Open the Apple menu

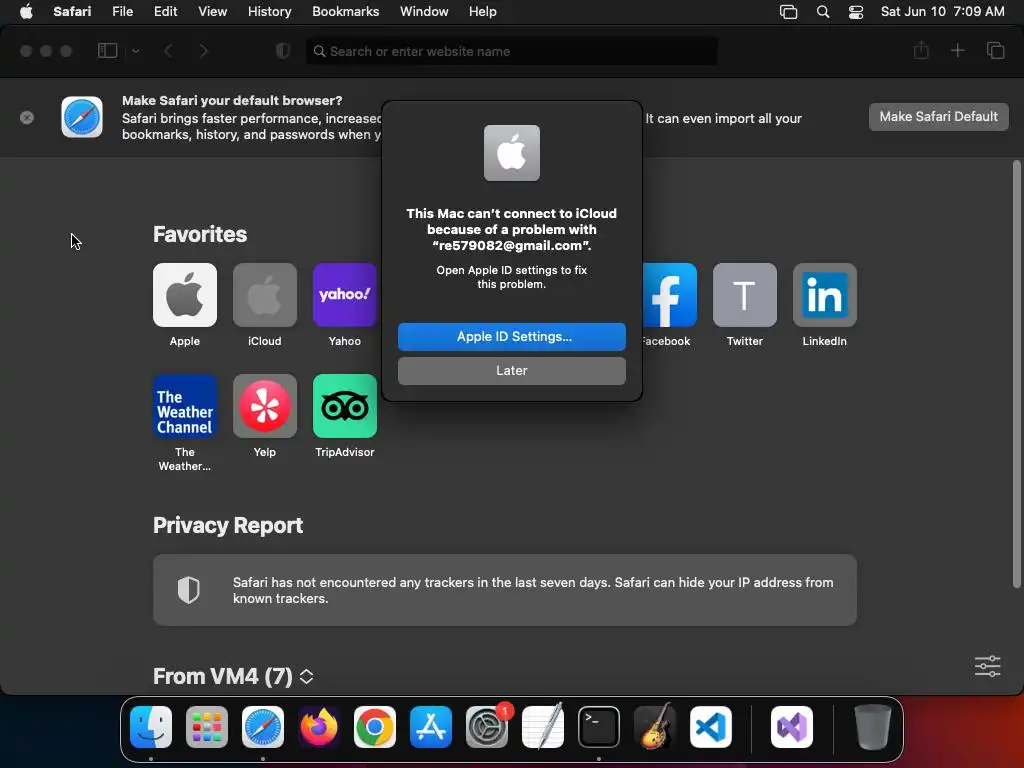point(26,12)
